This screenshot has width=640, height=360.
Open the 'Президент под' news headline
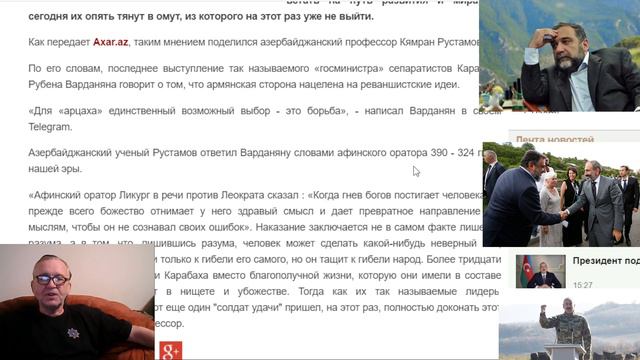pos(606,261)
